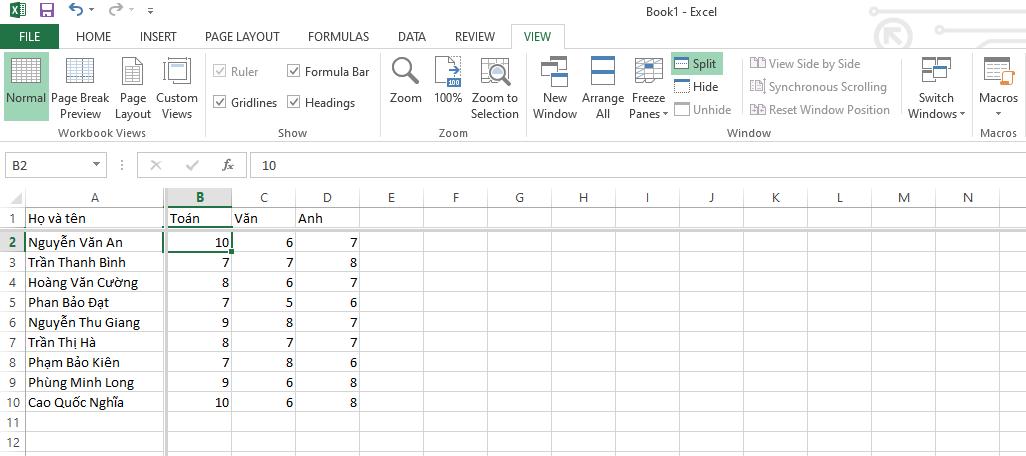This screenshot has height=456, width=1026.
Task: Switch to the PAGE LAYOUT tab
Action: coord(242,37)
